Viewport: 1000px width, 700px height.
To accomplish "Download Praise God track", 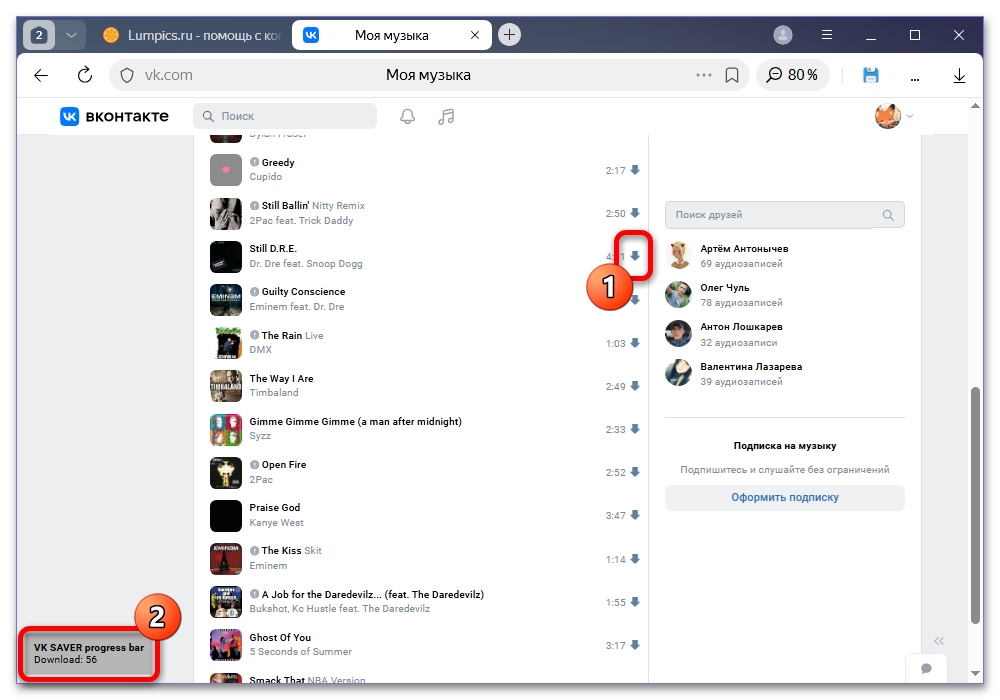I will [635, 515].
